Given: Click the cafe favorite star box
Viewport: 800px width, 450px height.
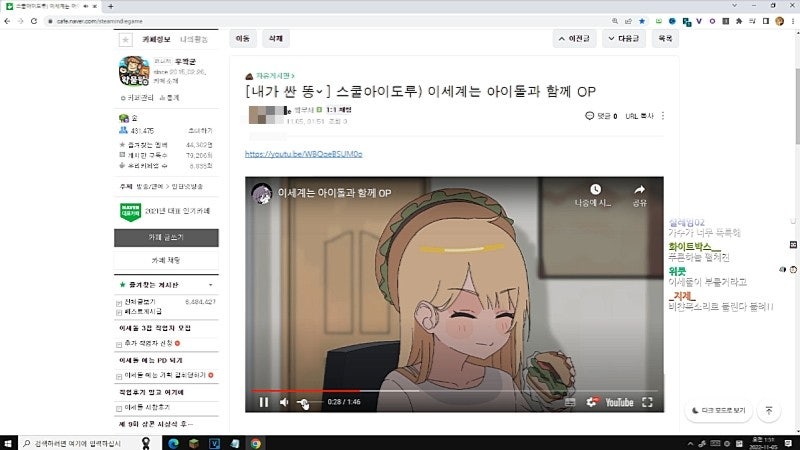Looking at the screenshot, I should (x=126, y=39).
